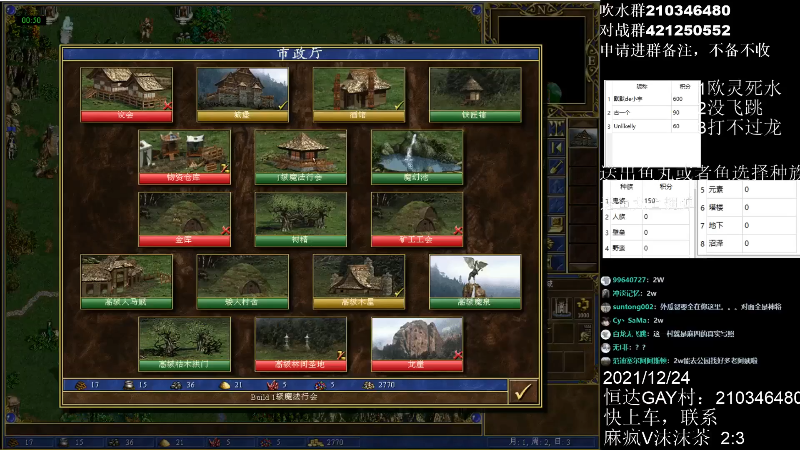Click overlay text 申请进群备注，不备不收
This screenshot has width=800, height=450.
click(x=685, y=50)
